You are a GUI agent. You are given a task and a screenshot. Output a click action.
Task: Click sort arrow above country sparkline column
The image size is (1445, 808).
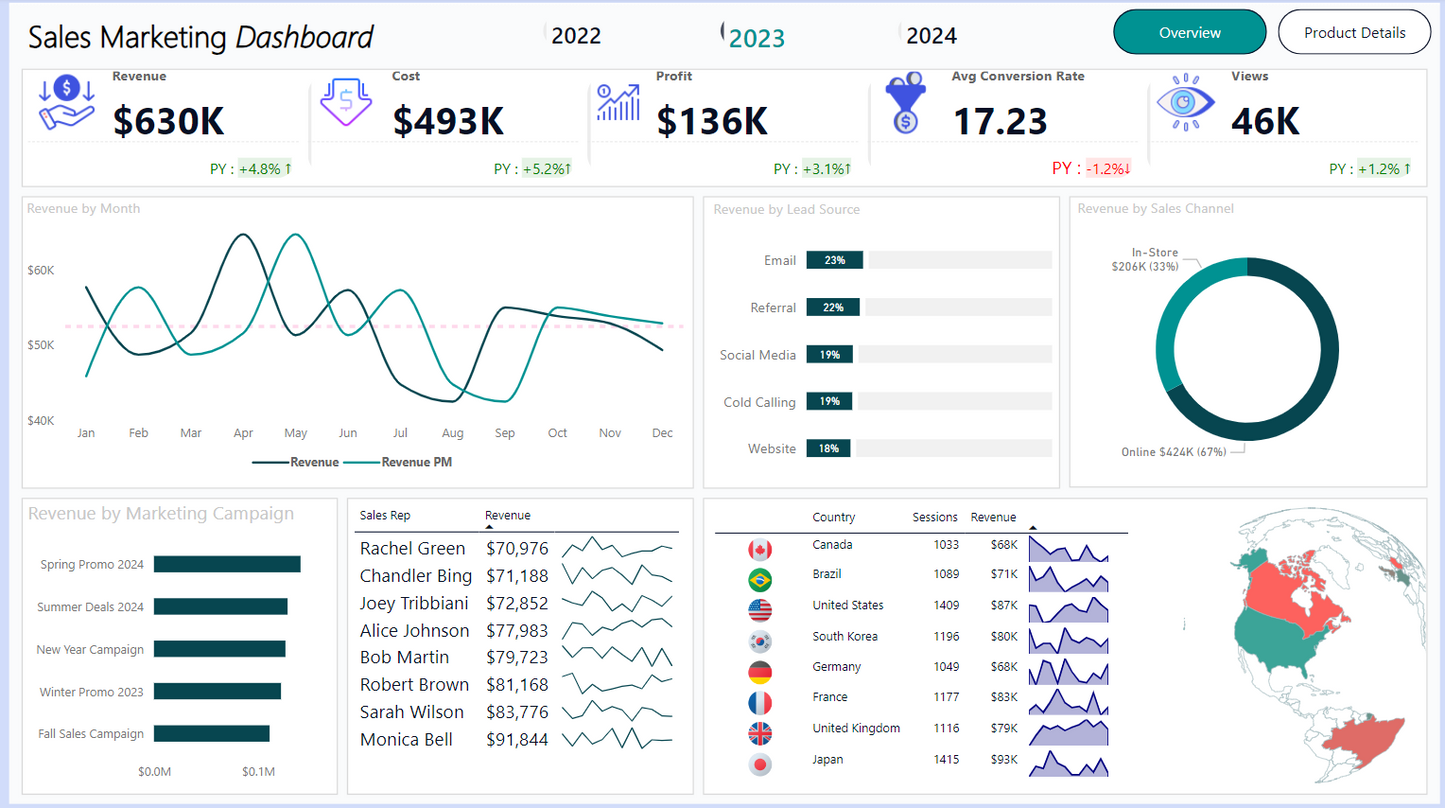click(x=1033, y=527)
